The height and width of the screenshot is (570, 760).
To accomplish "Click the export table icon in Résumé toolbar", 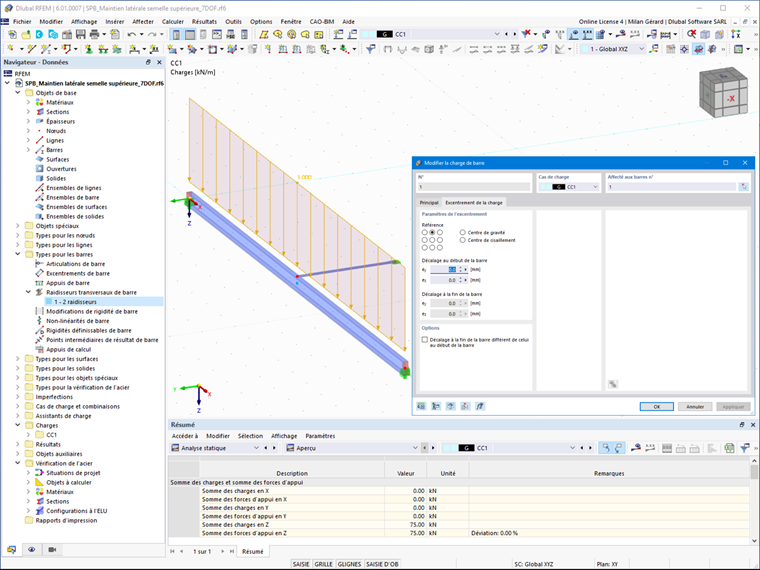I will [729, 448].
